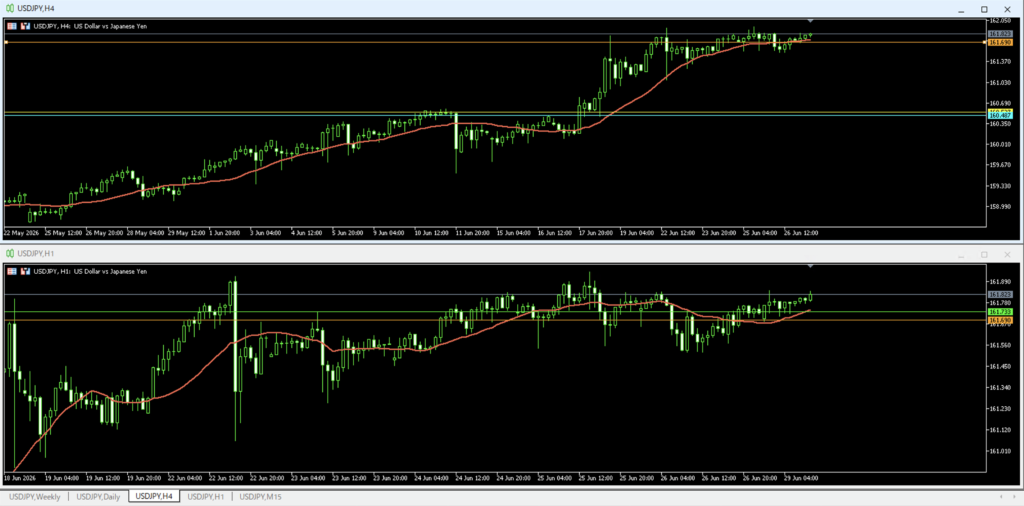Switch to the USDJPY,M15 tab
This screenshot has height=506, width=1024.
[260, 497]
